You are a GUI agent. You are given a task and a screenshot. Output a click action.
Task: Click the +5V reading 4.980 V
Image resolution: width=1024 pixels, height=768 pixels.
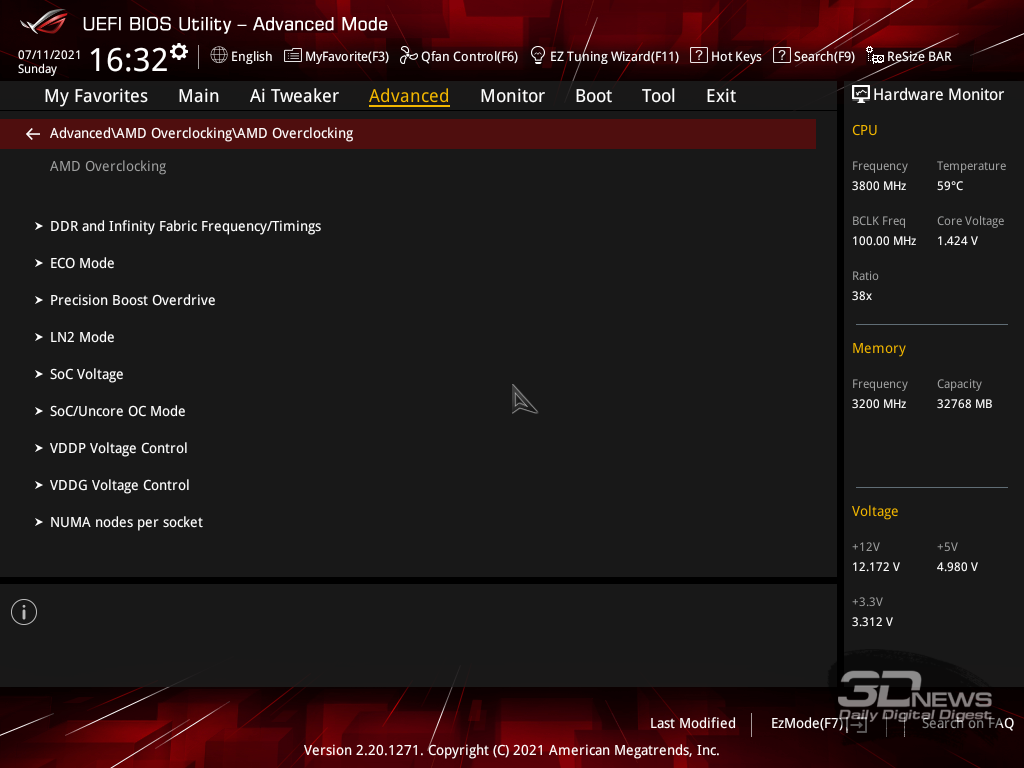957,566
